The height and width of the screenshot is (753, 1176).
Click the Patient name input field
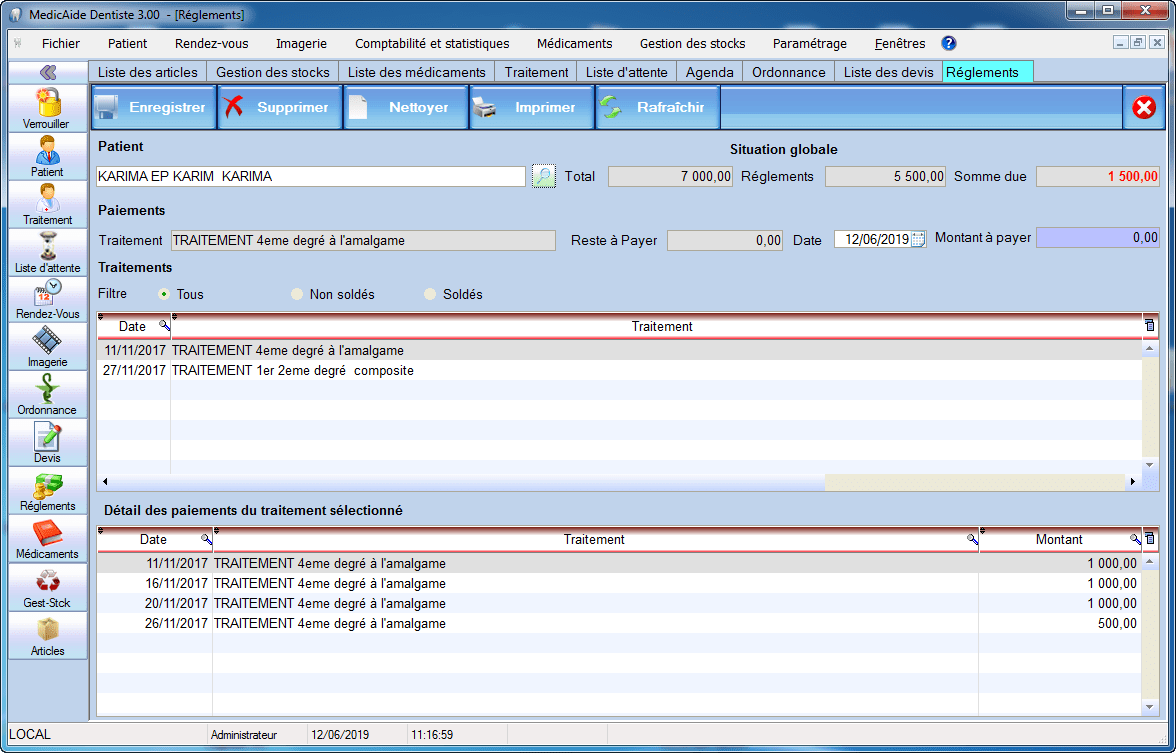coord(311,176)
